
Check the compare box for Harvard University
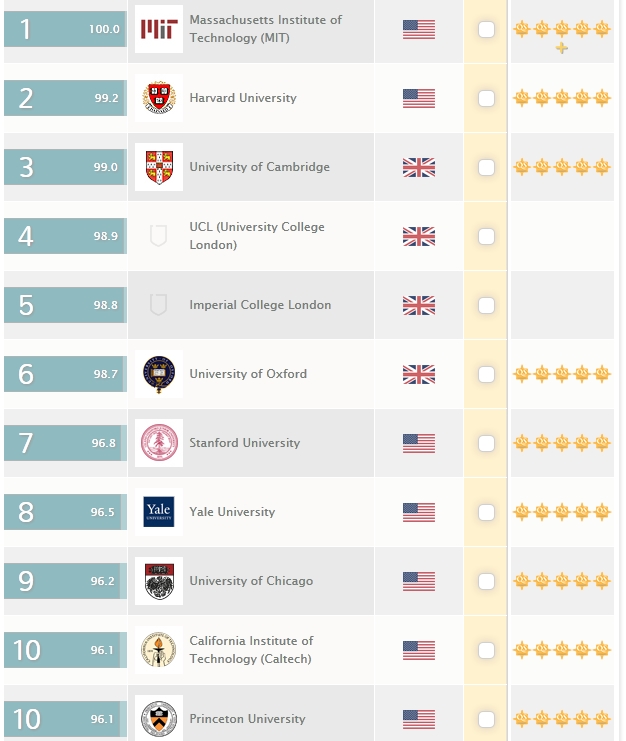486,98
